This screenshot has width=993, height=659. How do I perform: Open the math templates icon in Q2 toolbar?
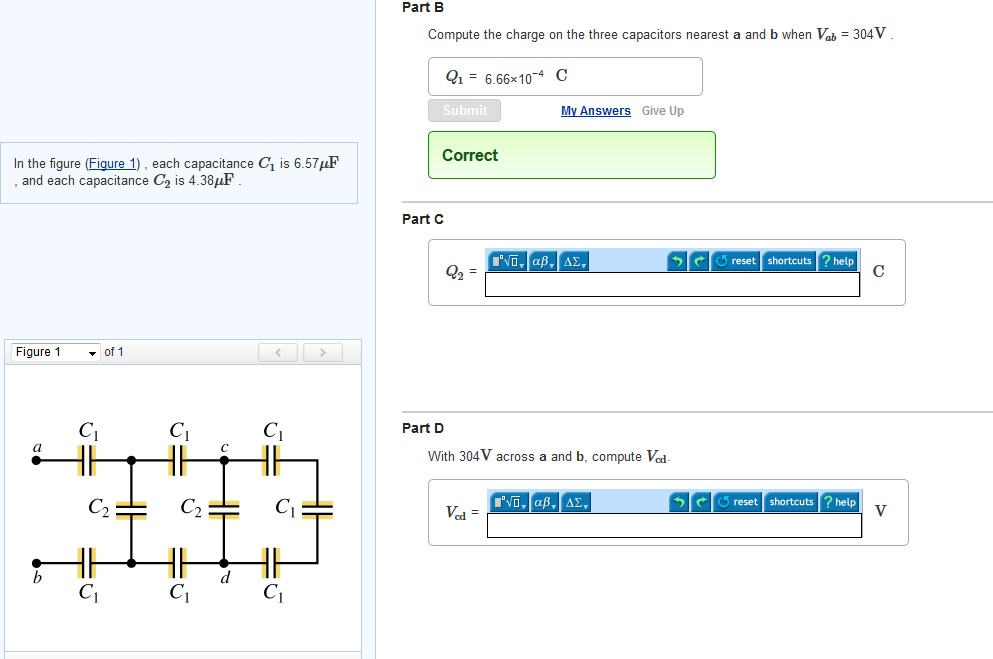pos(505,260)
